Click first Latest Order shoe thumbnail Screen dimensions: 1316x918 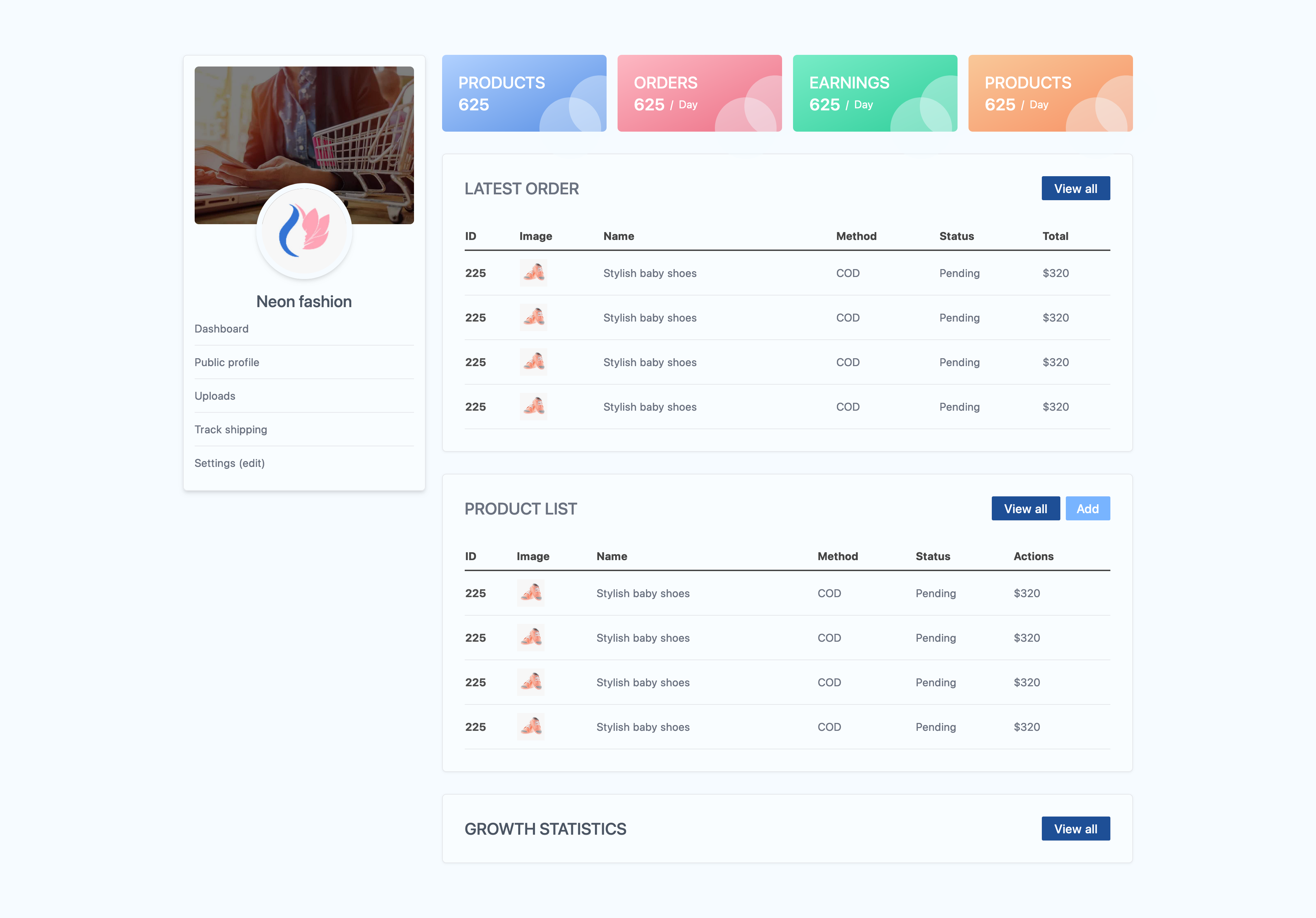point(533,273)
